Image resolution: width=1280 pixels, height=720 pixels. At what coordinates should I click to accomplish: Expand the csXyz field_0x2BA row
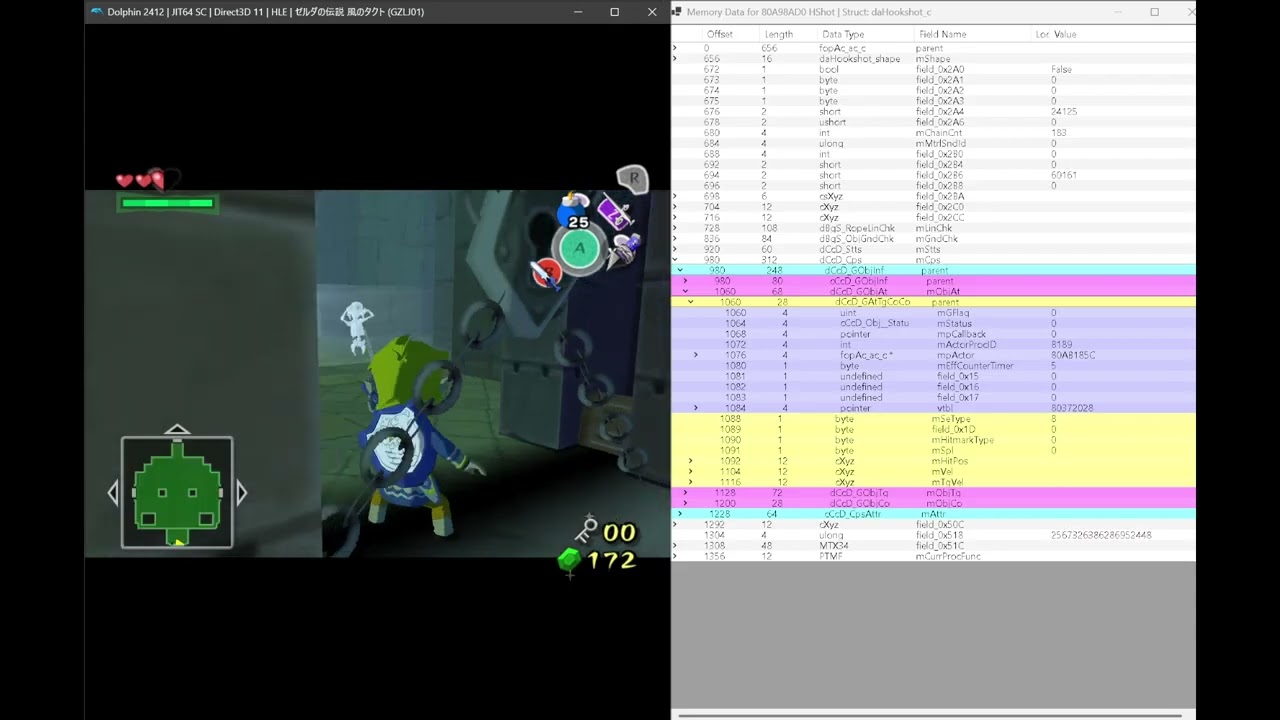[675, 196]
